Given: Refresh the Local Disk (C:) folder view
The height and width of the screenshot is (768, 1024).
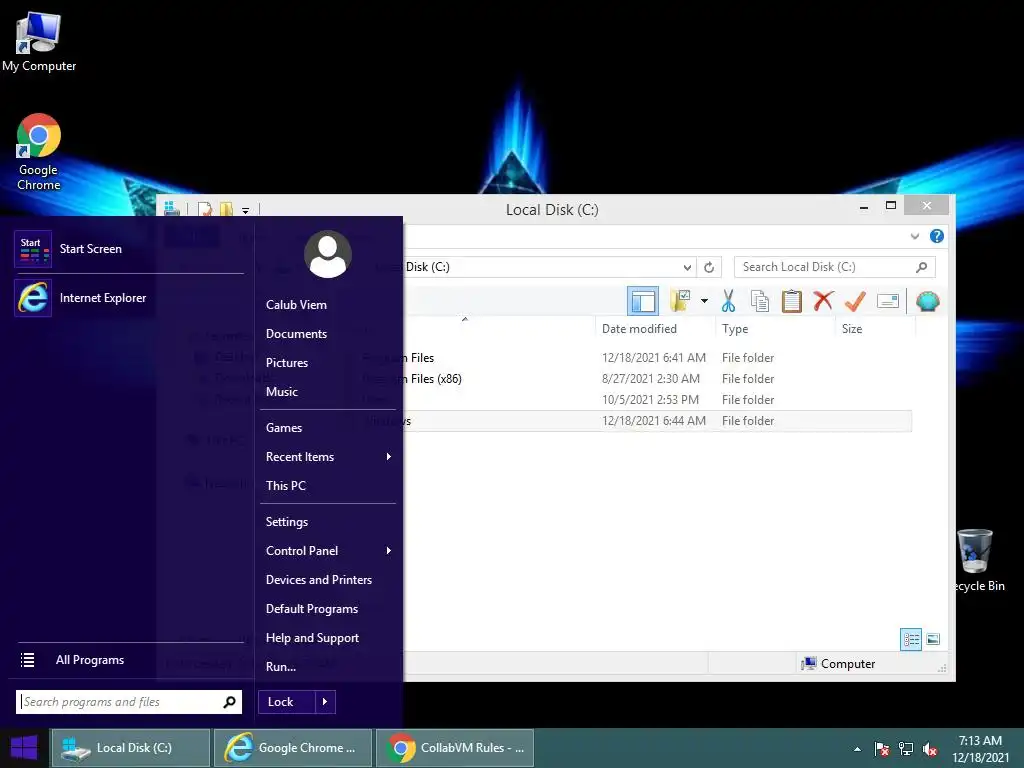Looking at the screenshot, I should pyautogui.click(x=709, y=267).
